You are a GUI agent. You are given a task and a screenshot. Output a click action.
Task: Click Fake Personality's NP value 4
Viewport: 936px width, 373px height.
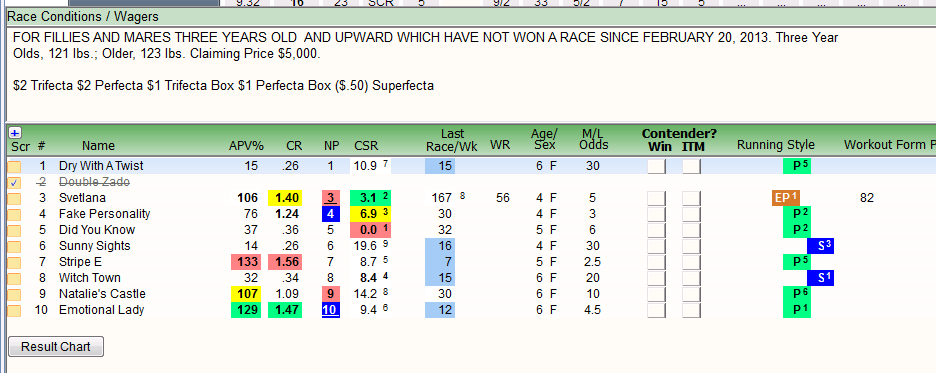[x=331, y=214]
